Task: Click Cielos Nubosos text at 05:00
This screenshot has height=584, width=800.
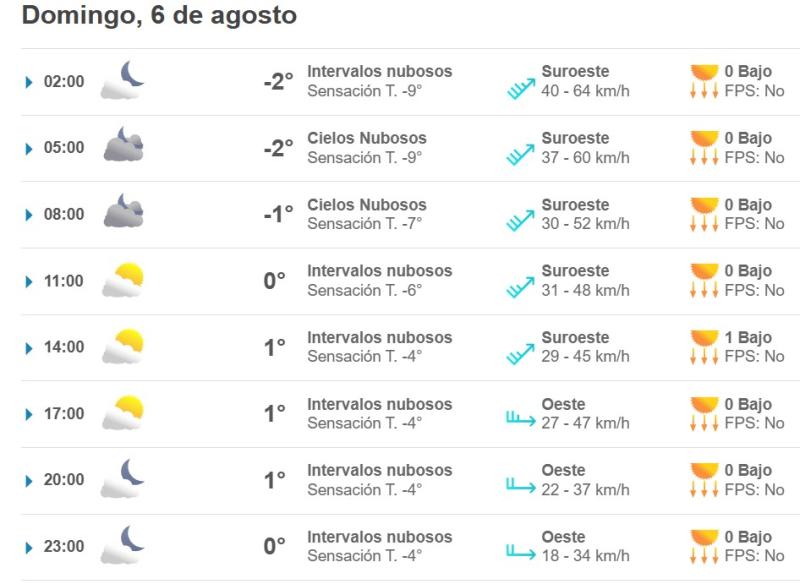Action: (367, 138)
